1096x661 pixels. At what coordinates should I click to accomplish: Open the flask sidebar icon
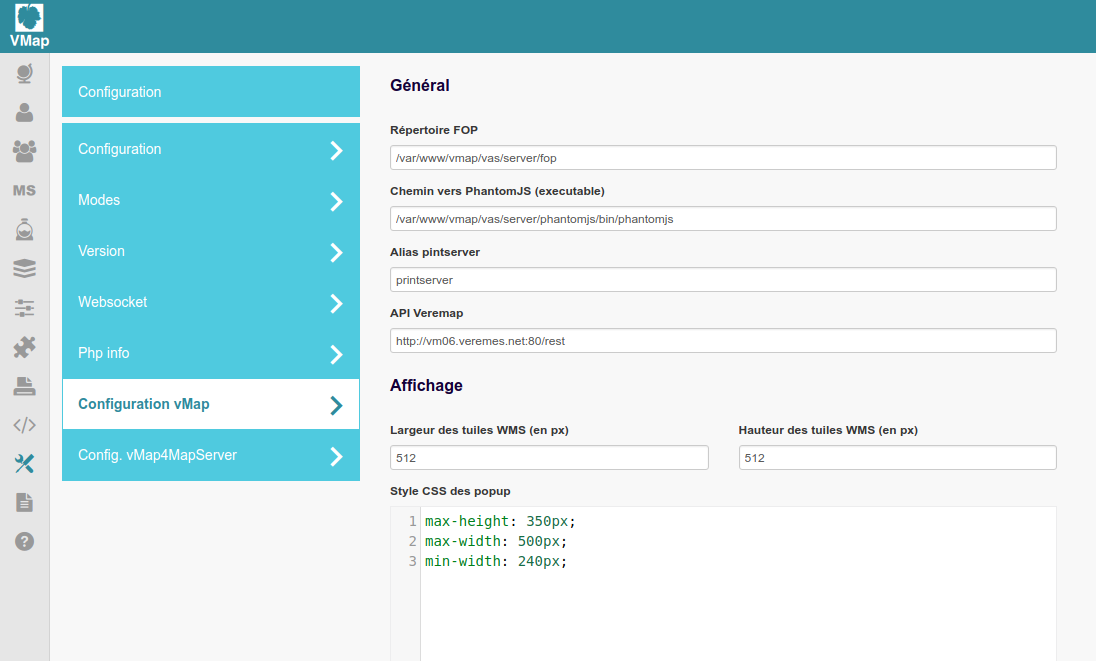tap(24, 229)
